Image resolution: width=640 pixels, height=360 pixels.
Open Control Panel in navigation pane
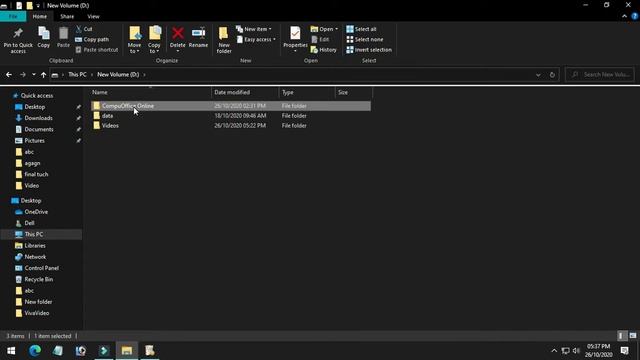click(x=42, y=268)
